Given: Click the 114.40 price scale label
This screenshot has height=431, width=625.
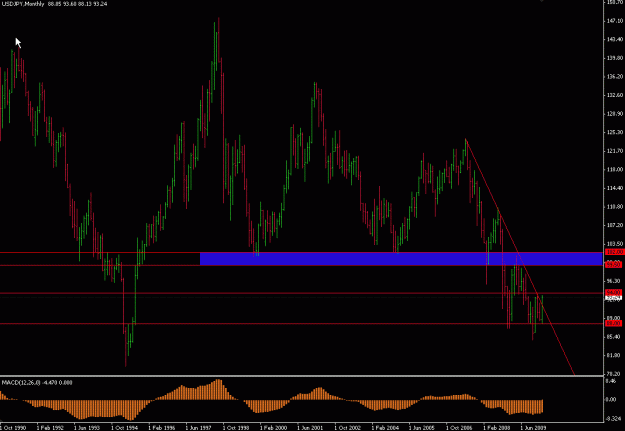Looking at the screenshot, I should [614, 188].
